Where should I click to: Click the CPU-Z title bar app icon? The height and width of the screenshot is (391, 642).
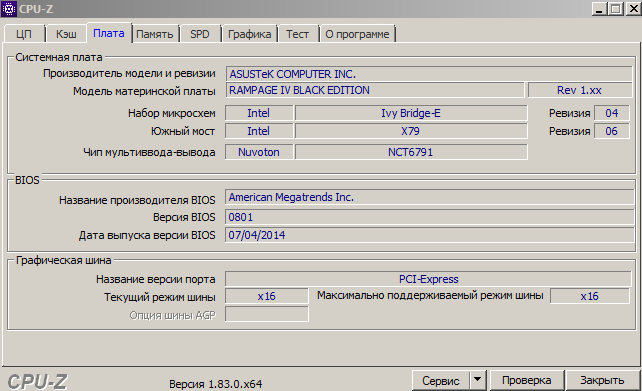coord(9,9)
